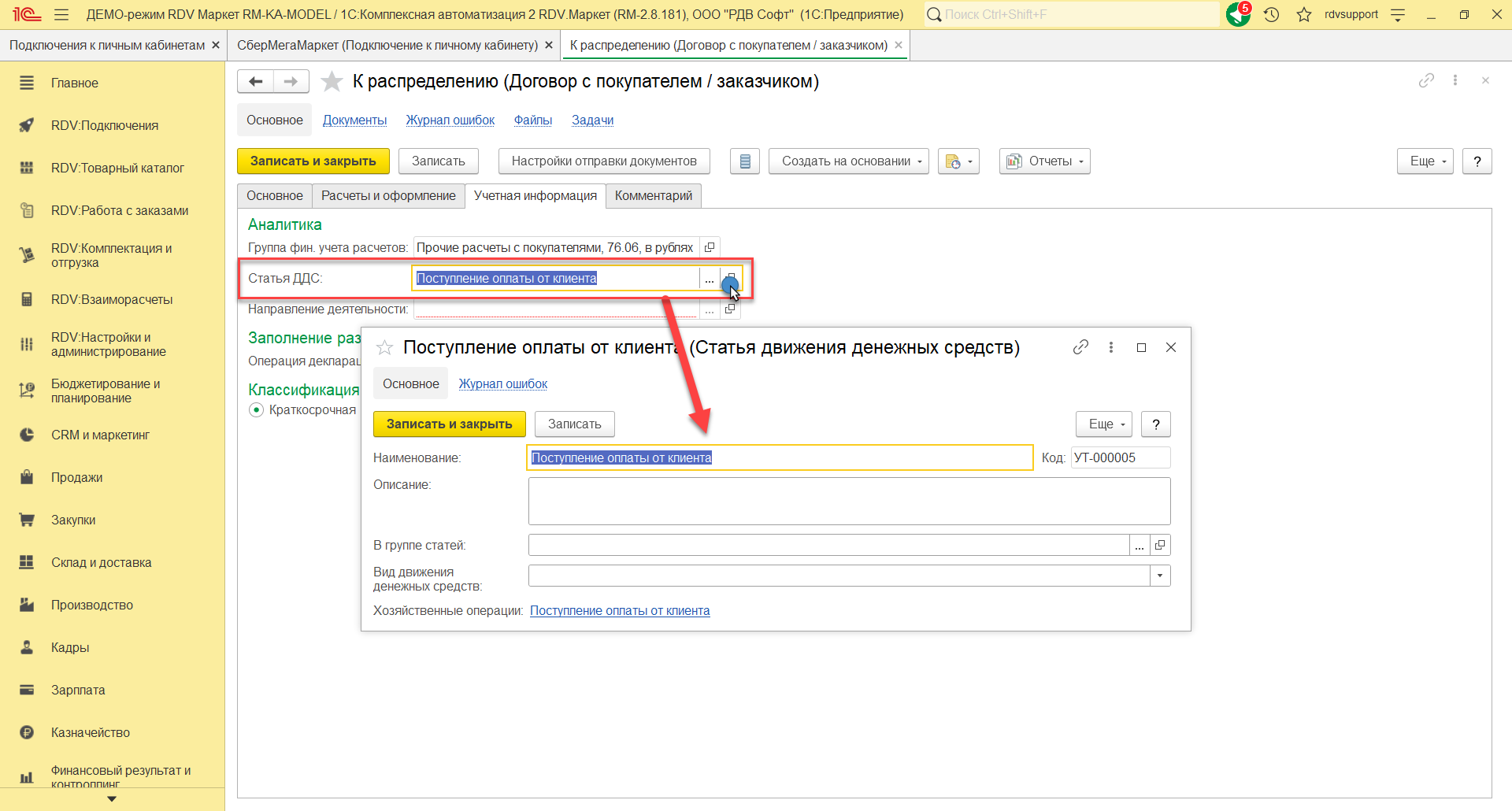
Task: Switch to the Расчеты и оформление tab
Action: [388, 195]
